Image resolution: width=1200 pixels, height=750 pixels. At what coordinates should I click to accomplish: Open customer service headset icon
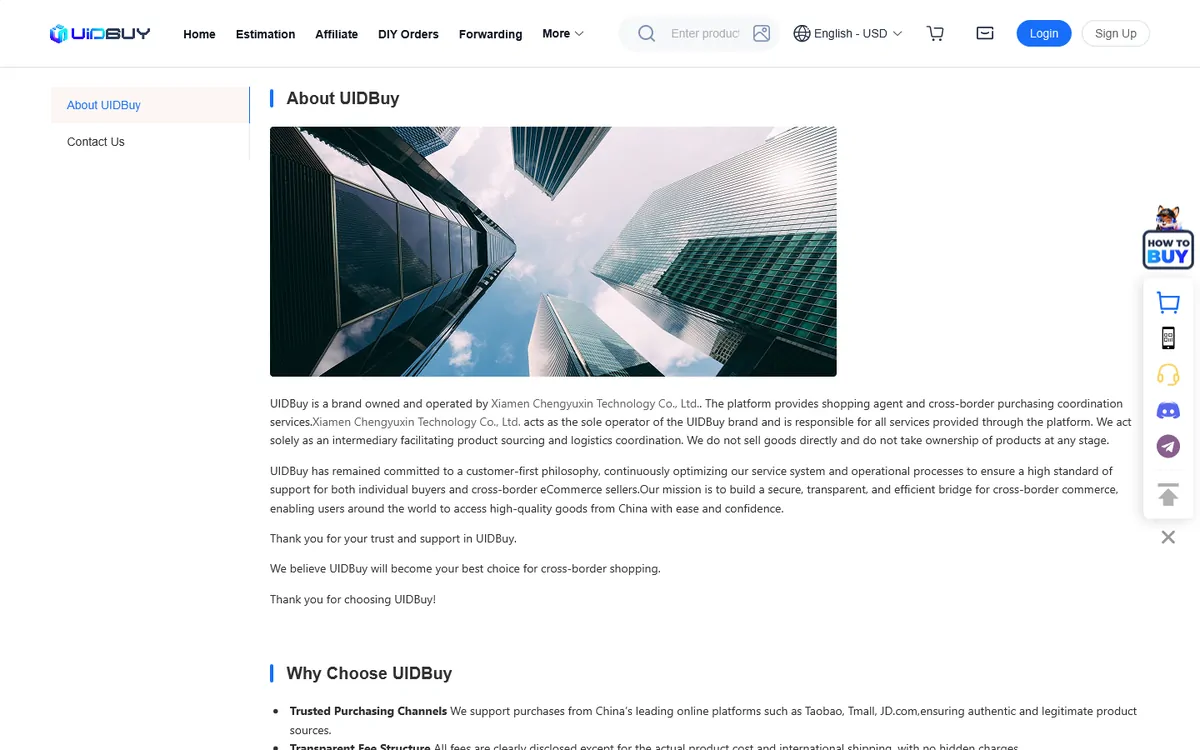tap(1168, 375)
